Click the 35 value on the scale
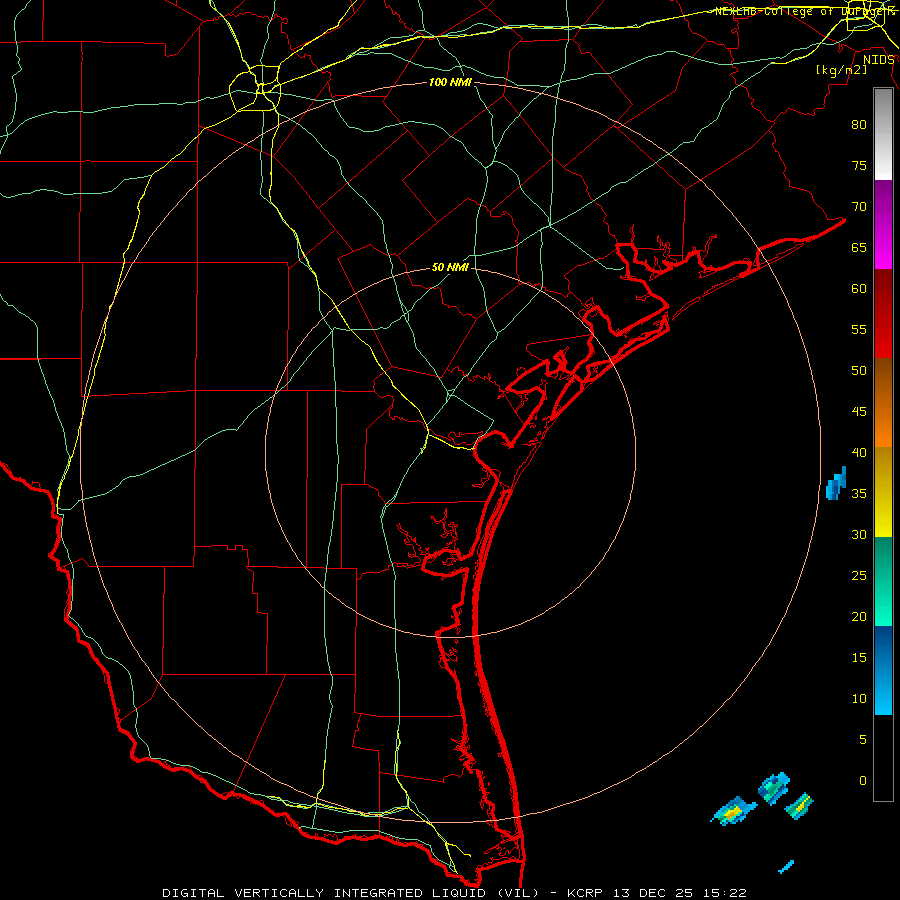This screenshot has width=900, height=900. [859, 494]
